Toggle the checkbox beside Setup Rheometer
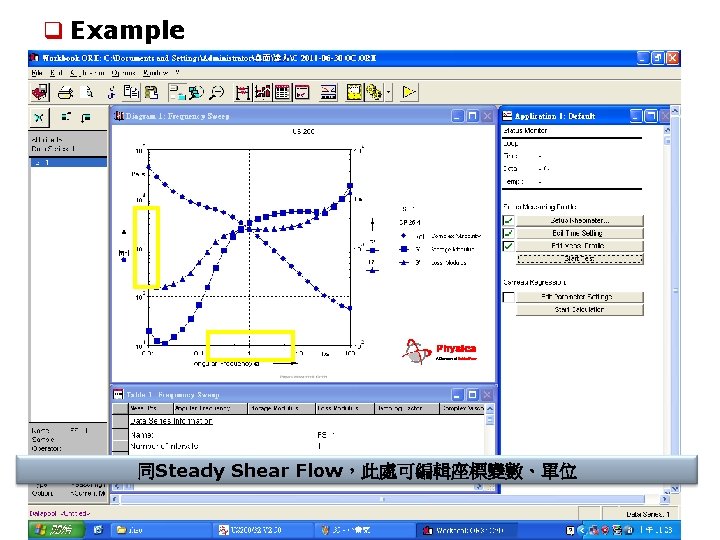The width and height of the screenshot is (720, 540). [x=508, y=220]
